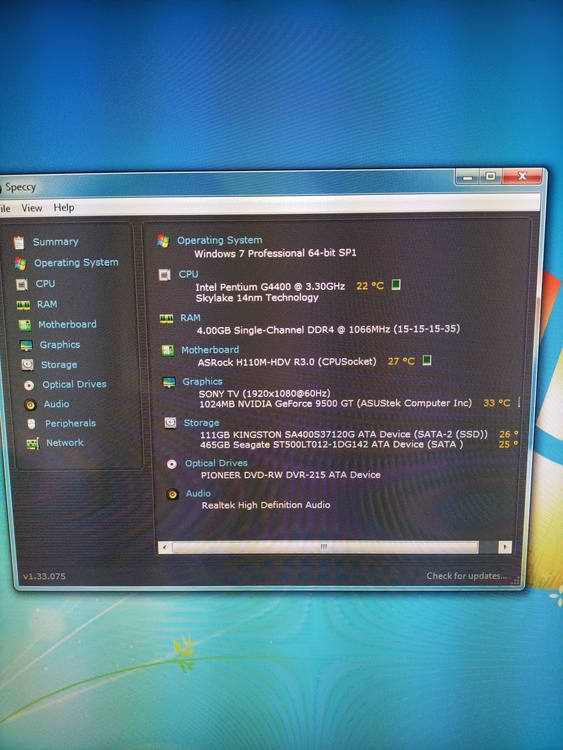The height and width of the screenshot is (750, 563).
Task: Open the Summary sidebar icon
Action: [19, 243]
